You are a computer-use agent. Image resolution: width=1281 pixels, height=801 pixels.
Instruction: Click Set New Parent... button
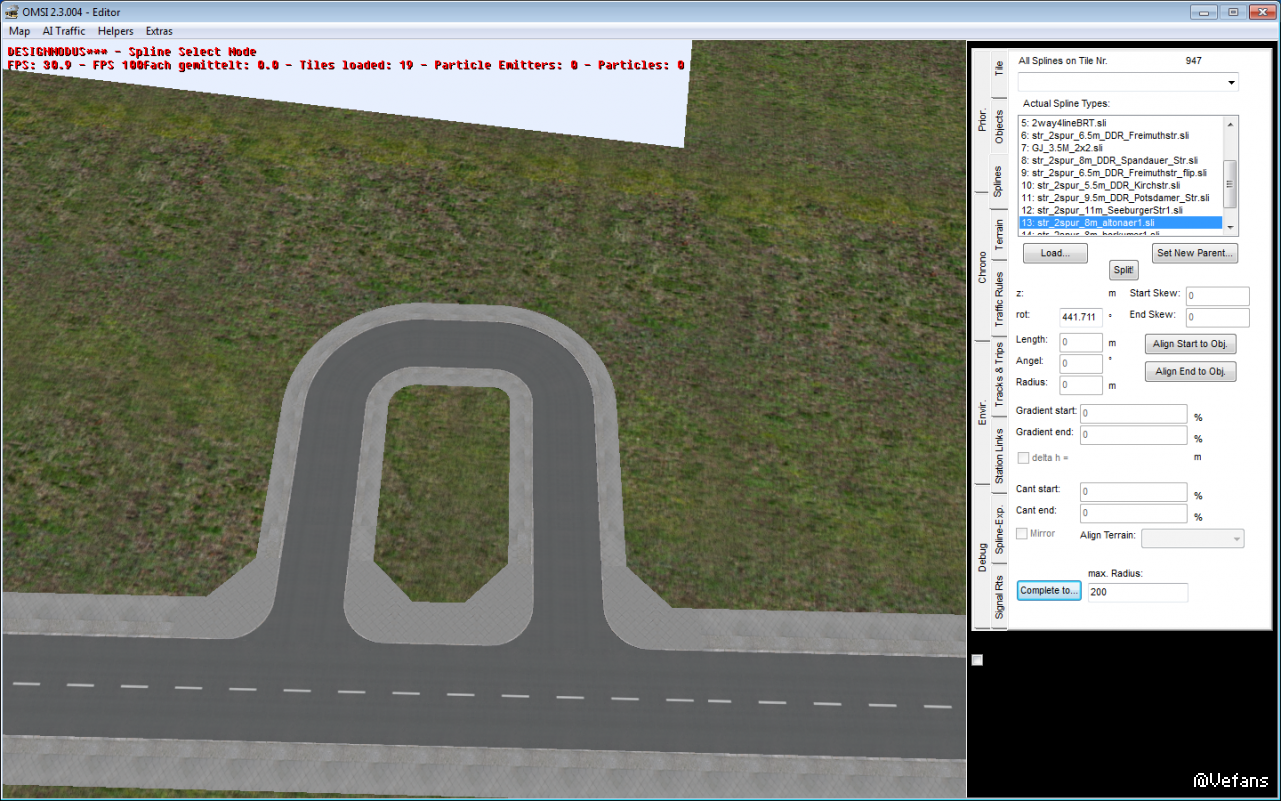tap(1195, 253)
